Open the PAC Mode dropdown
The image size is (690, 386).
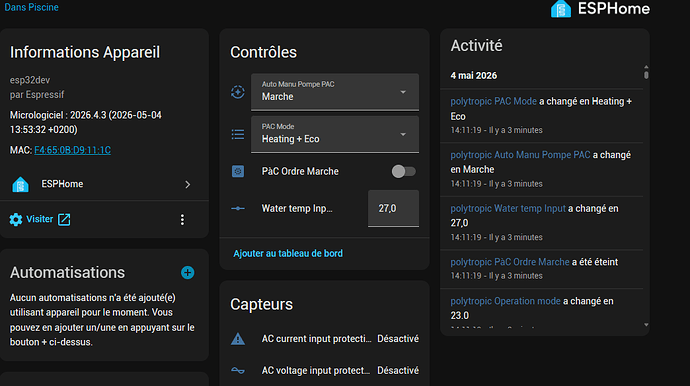335,134
